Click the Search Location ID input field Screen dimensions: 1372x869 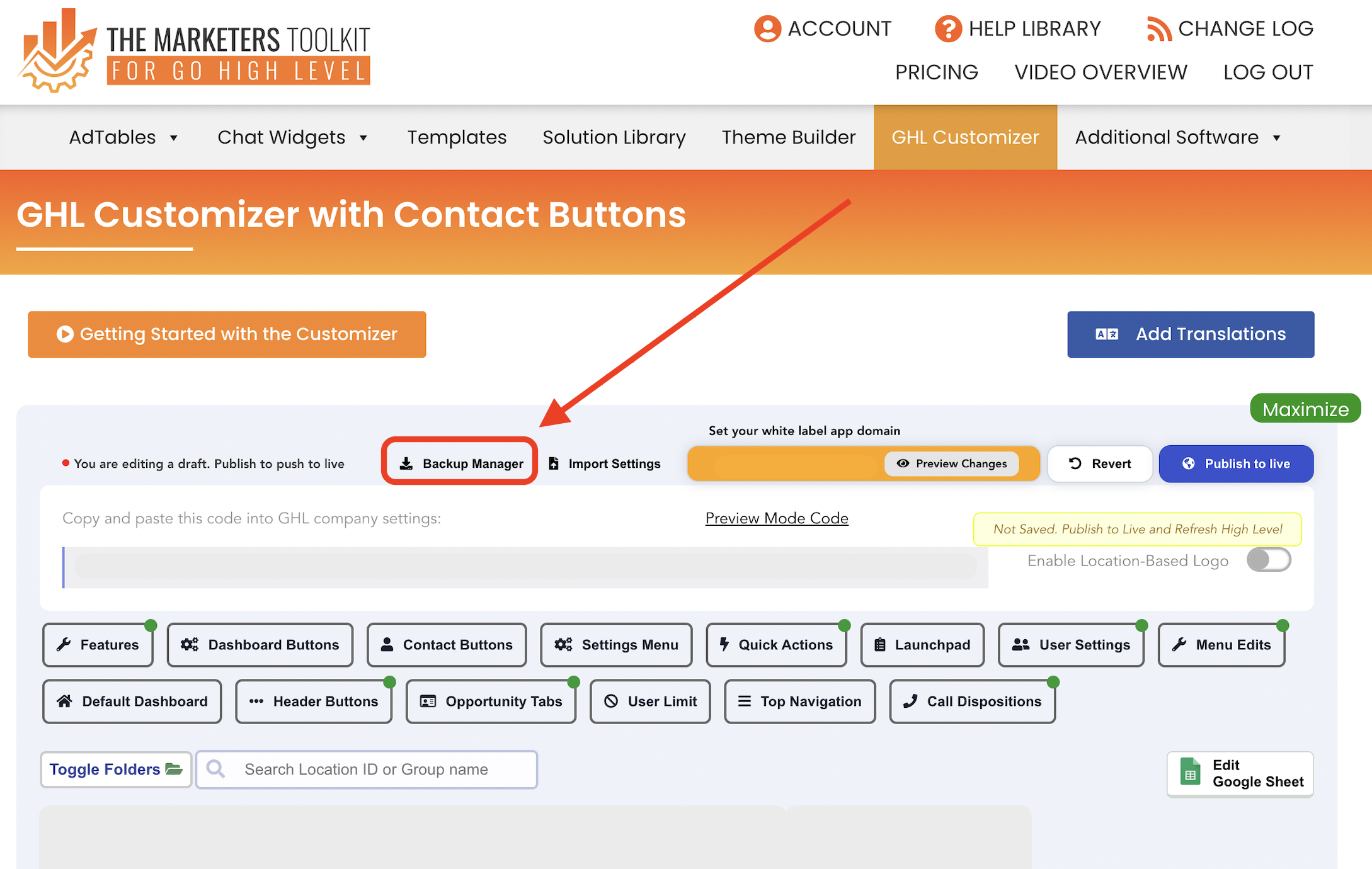coord(367,770)
